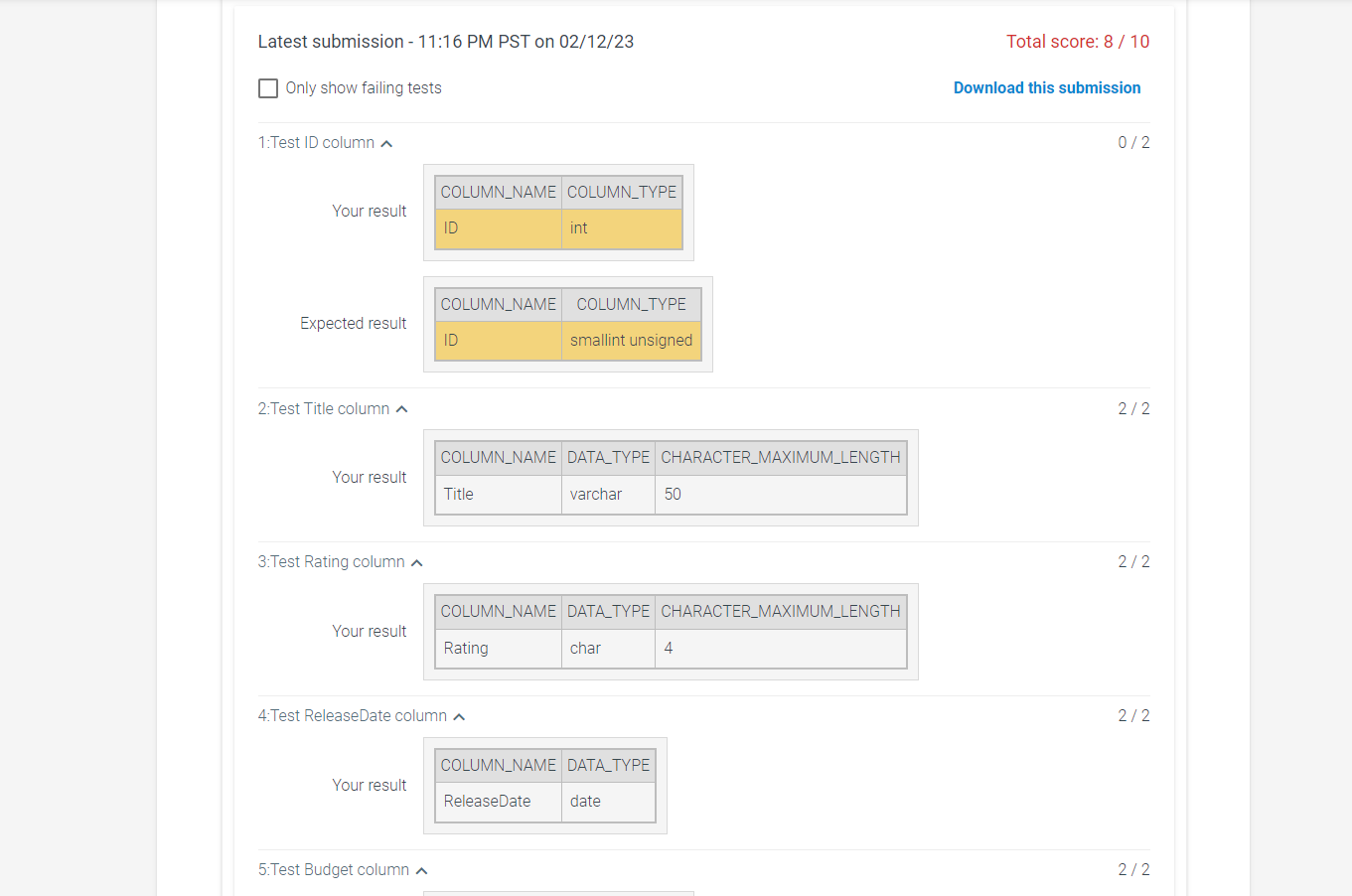
Task: Collapse the "2:Test Title column" section
Action: pos(401,407)
